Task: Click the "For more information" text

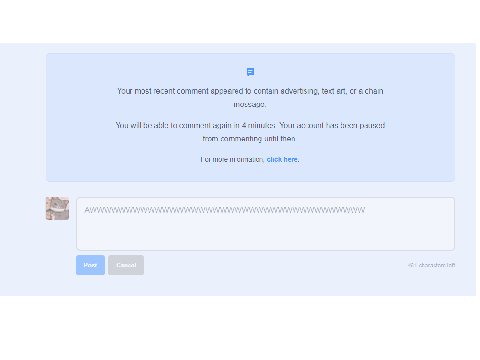Action: coord(232,159)
